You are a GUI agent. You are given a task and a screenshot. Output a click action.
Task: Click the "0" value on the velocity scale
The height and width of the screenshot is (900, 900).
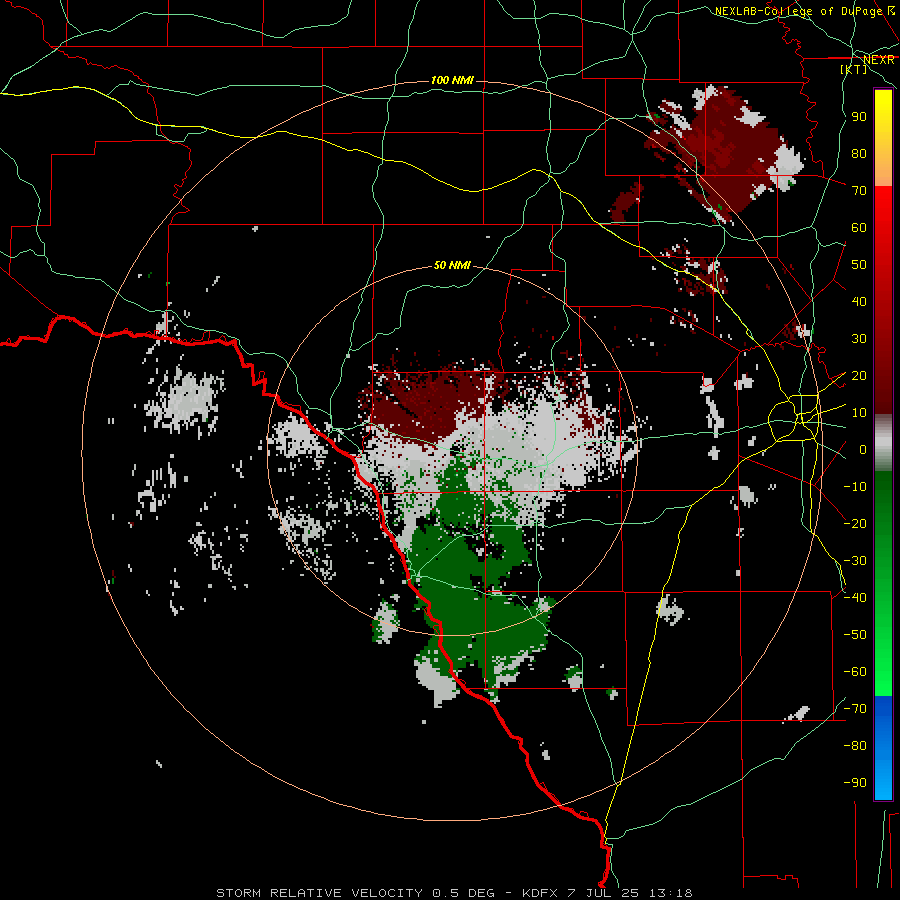pyautogui.click(x=863, y=449)
